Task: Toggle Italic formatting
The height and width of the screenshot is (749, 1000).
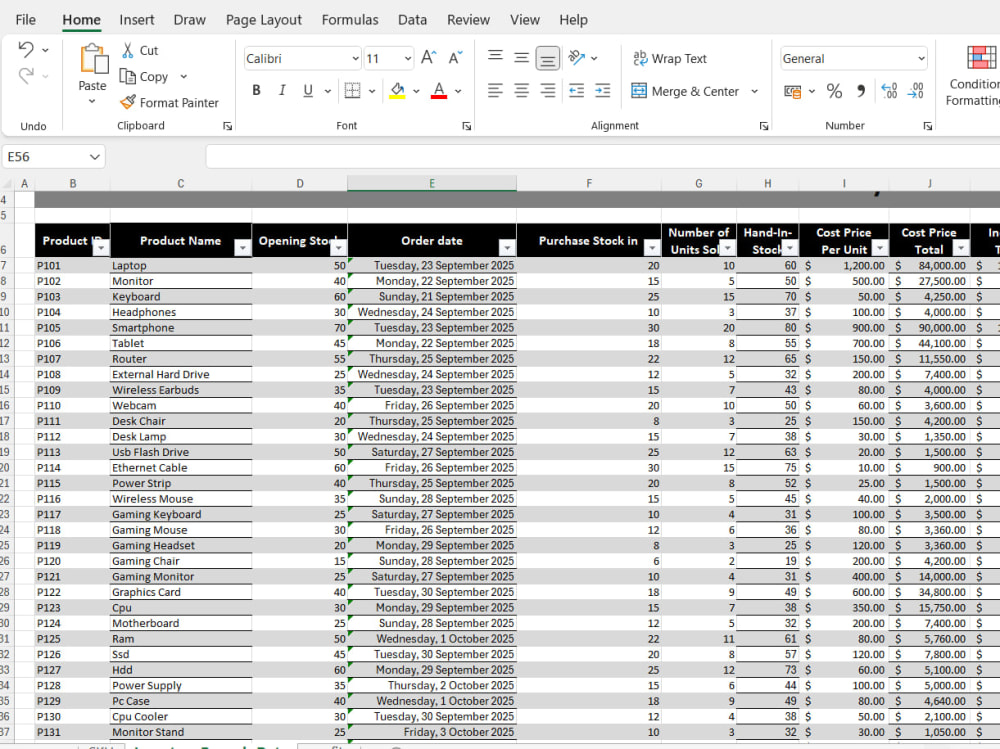Action: point(282,91)
